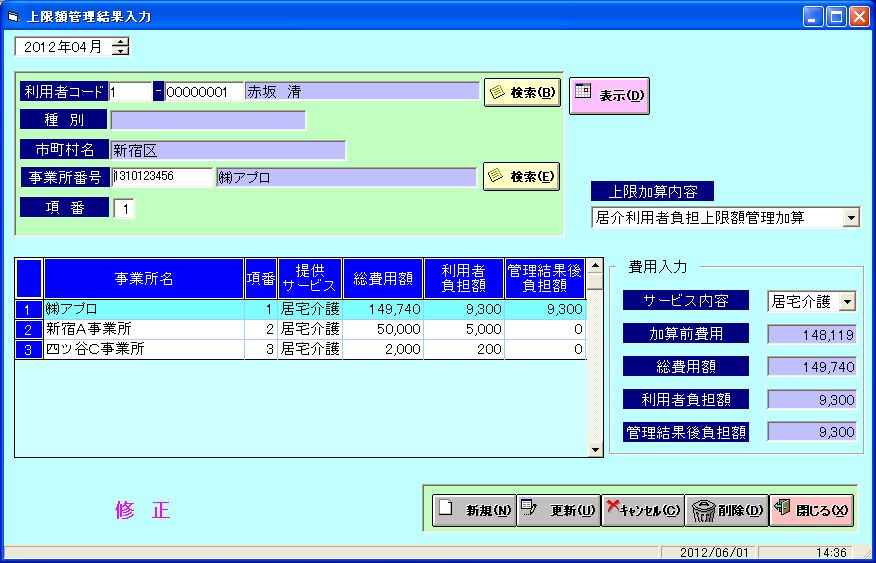Minimize the 上限額管理結果入力 window
The height and width of the screenshot is (563, 876).
click(x=813, y=17)
